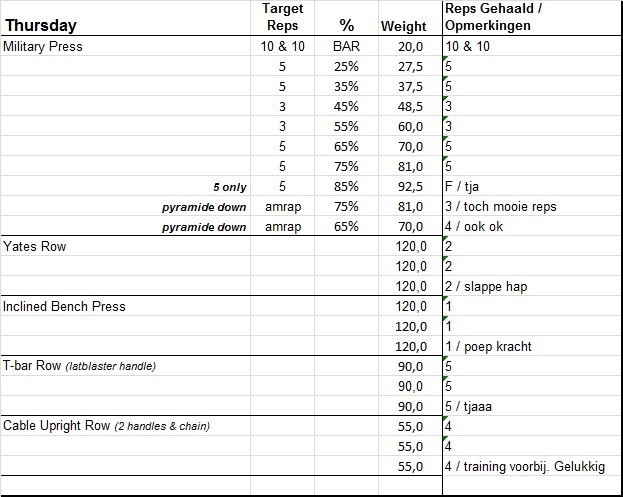623x497 pixels.
Task: Select the '1 / poep kracht' cell
Action: coord(488,346)
